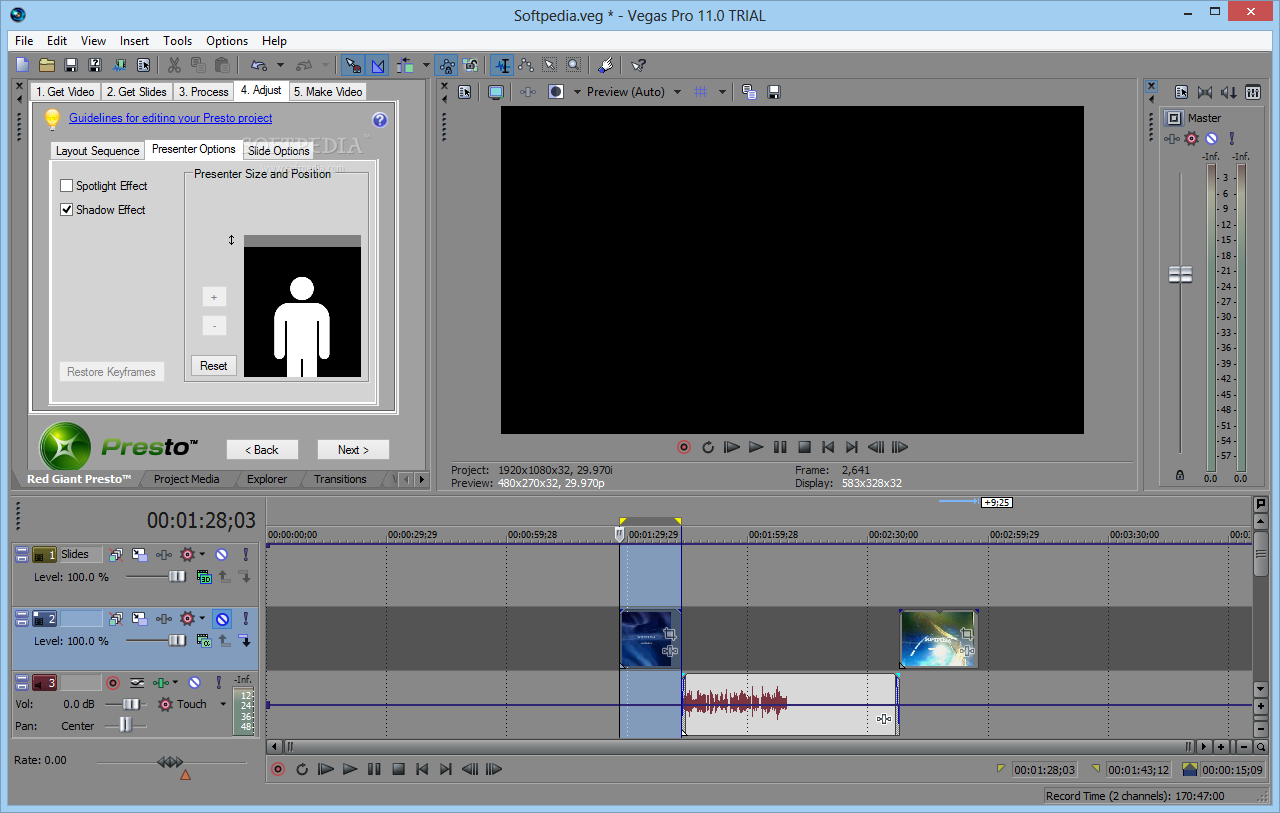Open Presto help question mark icon
This screenshot has height=813, width=1280.
pos(379,120)
